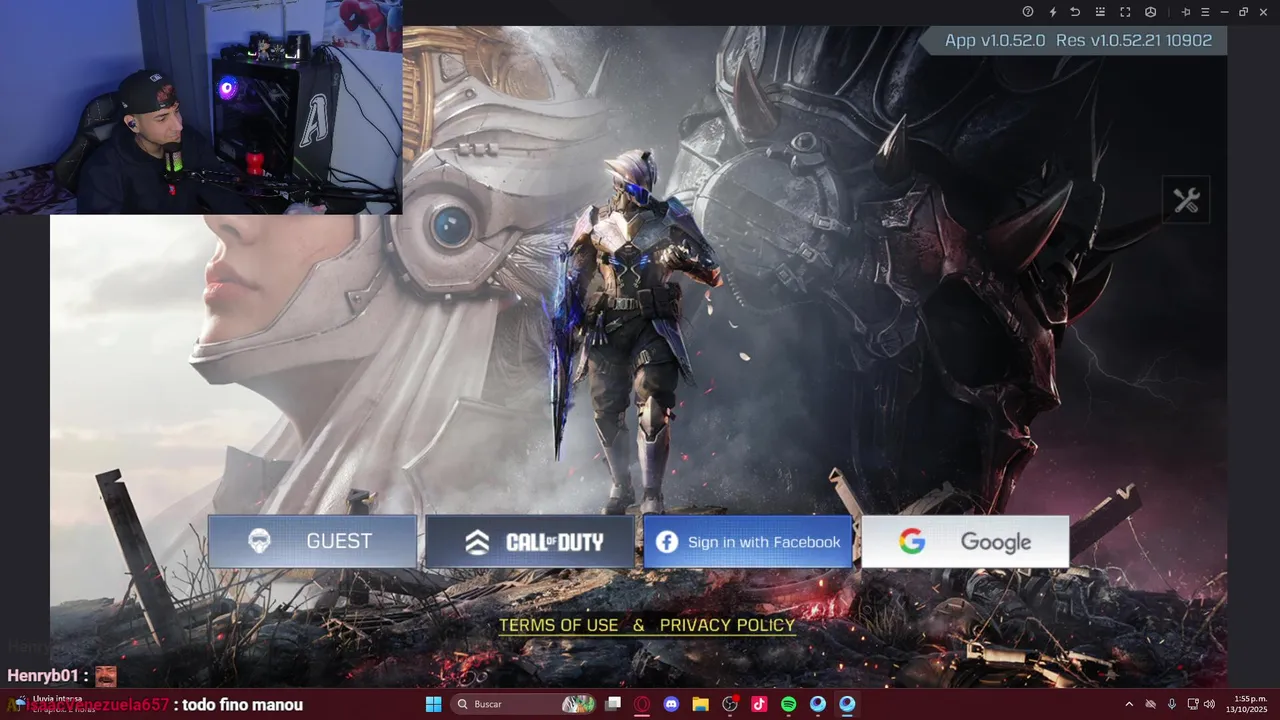Click chat message todo fino manou
The height and width of the screenshot is (720, 1280).
click(x=243, y=705)
